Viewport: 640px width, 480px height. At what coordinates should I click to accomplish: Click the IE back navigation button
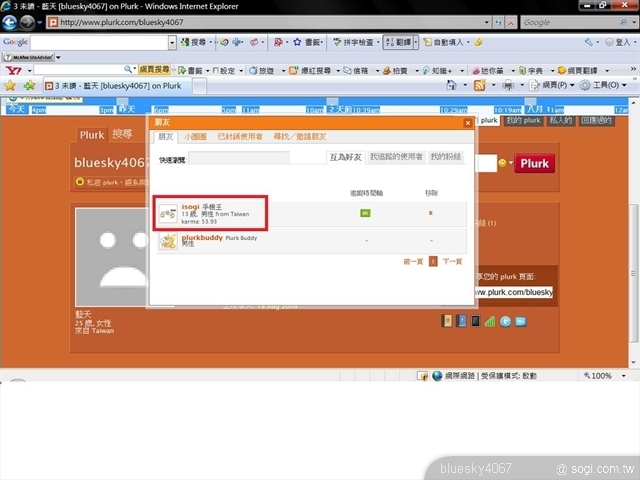tap(11, 22)
